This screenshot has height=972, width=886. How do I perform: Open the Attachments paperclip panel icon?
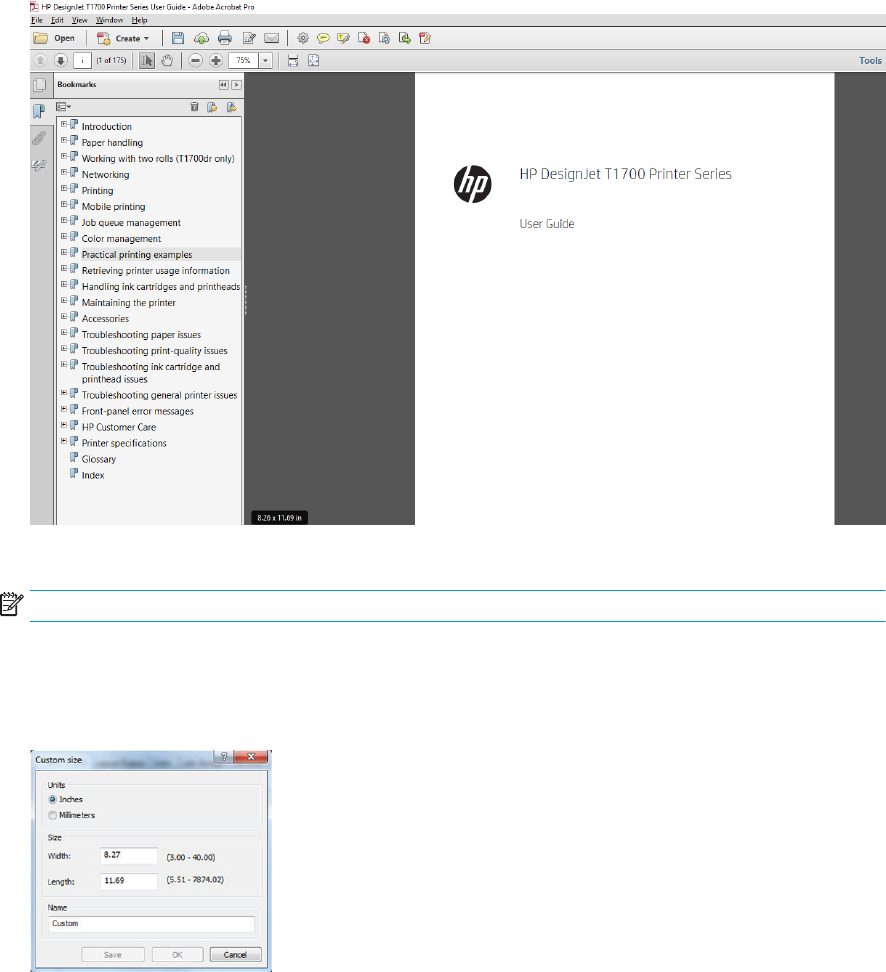pyautogui.click(x=39, y=138)
